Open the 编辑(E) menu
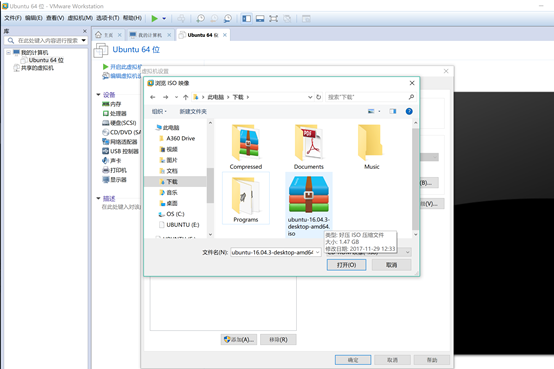Viewport: 554px width, 369px height. click(34, 18)
